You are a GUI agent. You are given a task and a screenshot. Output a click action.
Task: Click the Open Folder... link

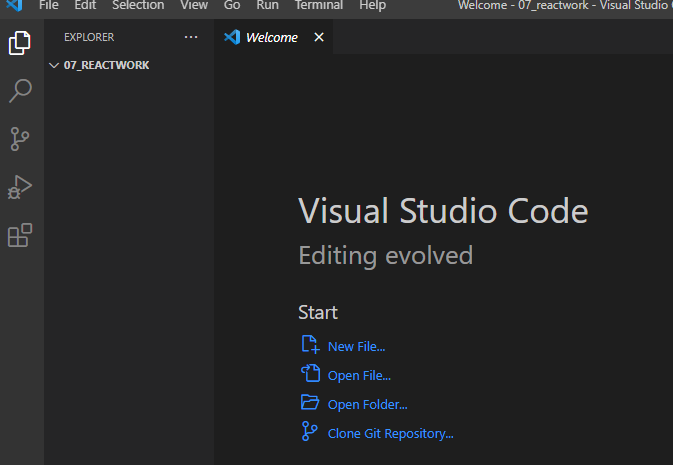coord(367,404)
